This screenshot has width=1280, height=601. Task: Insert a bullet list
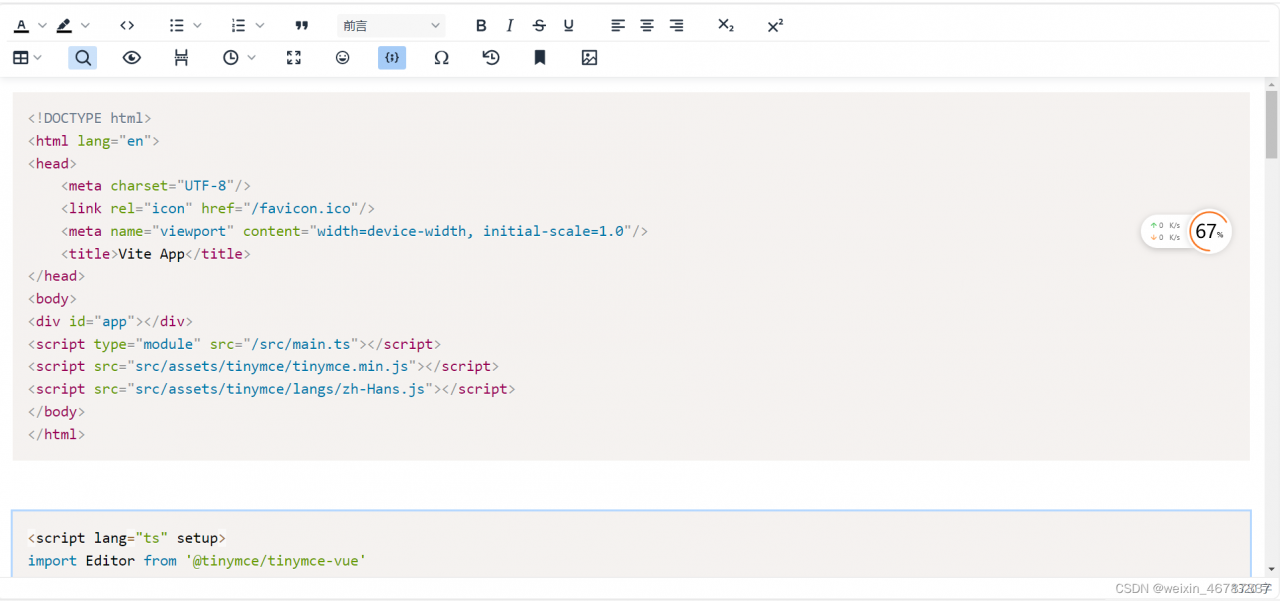tap(177, 25)
